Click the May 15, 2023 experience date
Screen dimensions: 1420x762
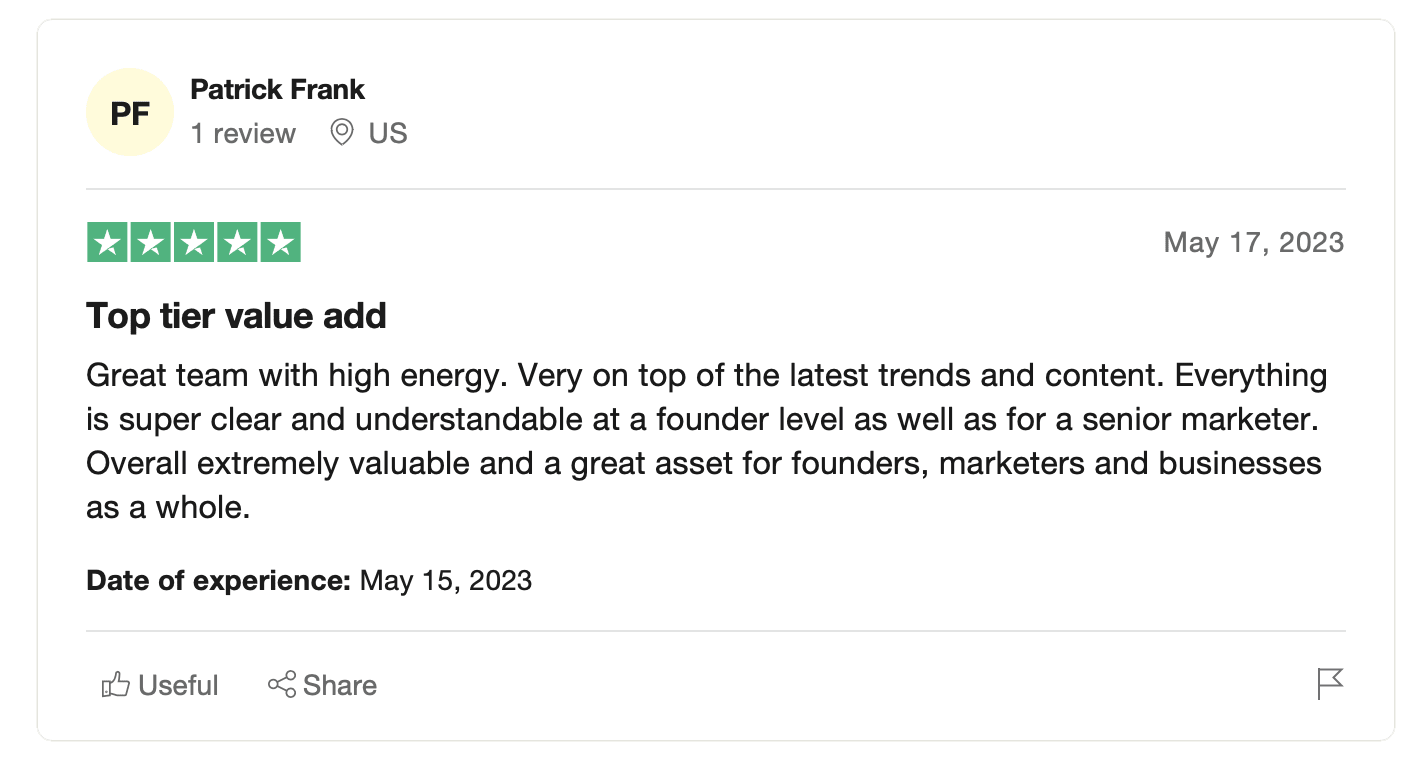coord(445,581)
